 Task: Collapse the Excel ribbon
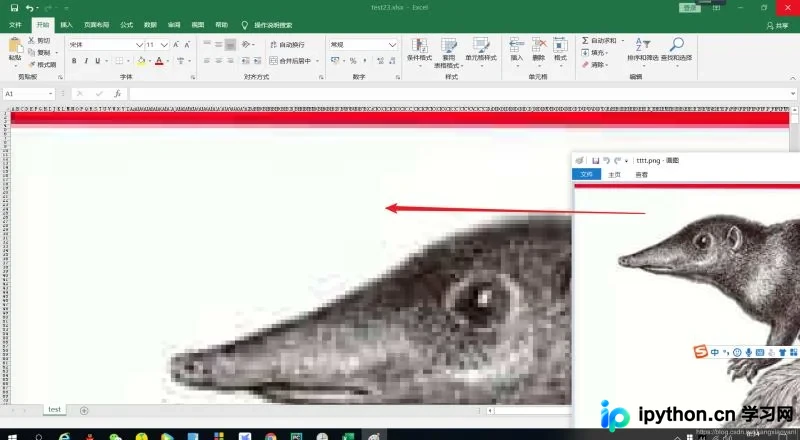pyautogui.click(x=792, y=78)
